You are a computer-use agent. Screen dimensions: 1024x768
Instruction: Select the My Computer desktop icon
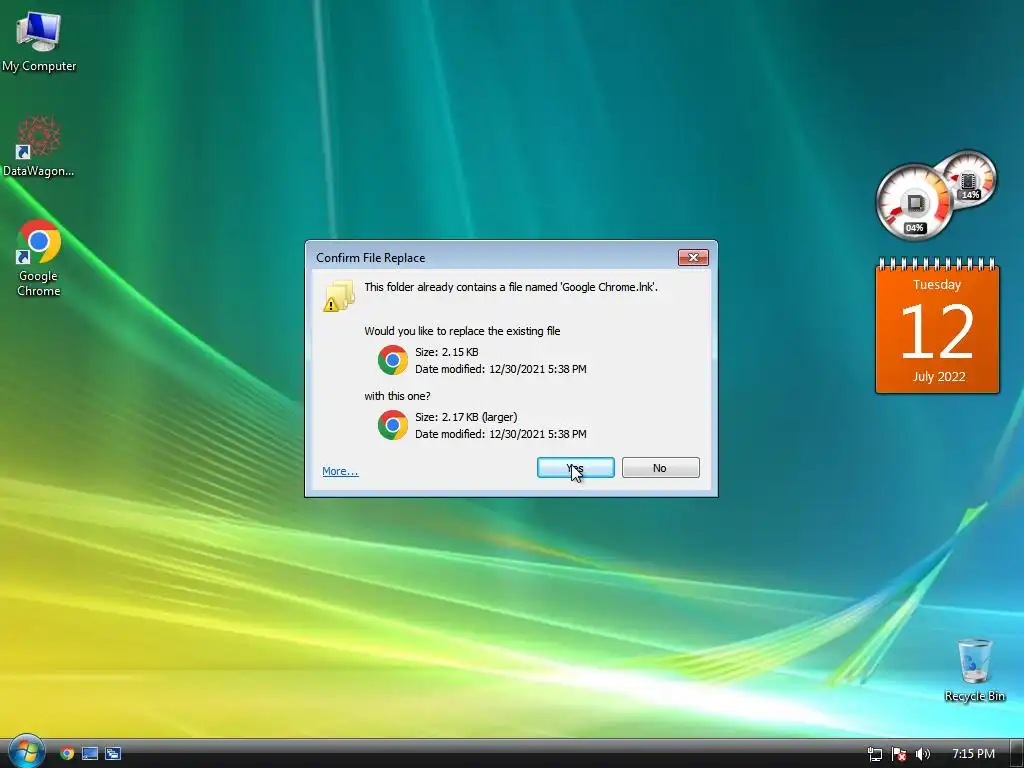pyautogui.click(x=39, y=42)
